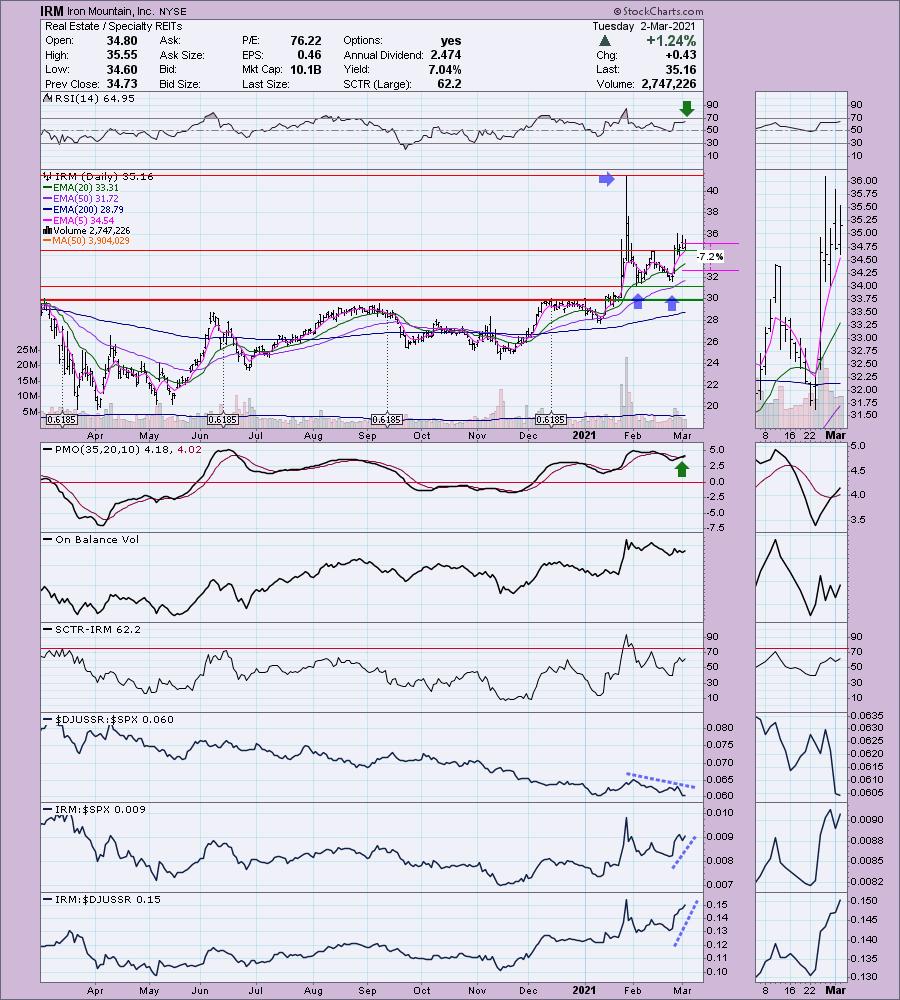Click the '$DJUSSR:$SPX 0.060' panel label
900x1000 pixels.
tap(114, 719)
